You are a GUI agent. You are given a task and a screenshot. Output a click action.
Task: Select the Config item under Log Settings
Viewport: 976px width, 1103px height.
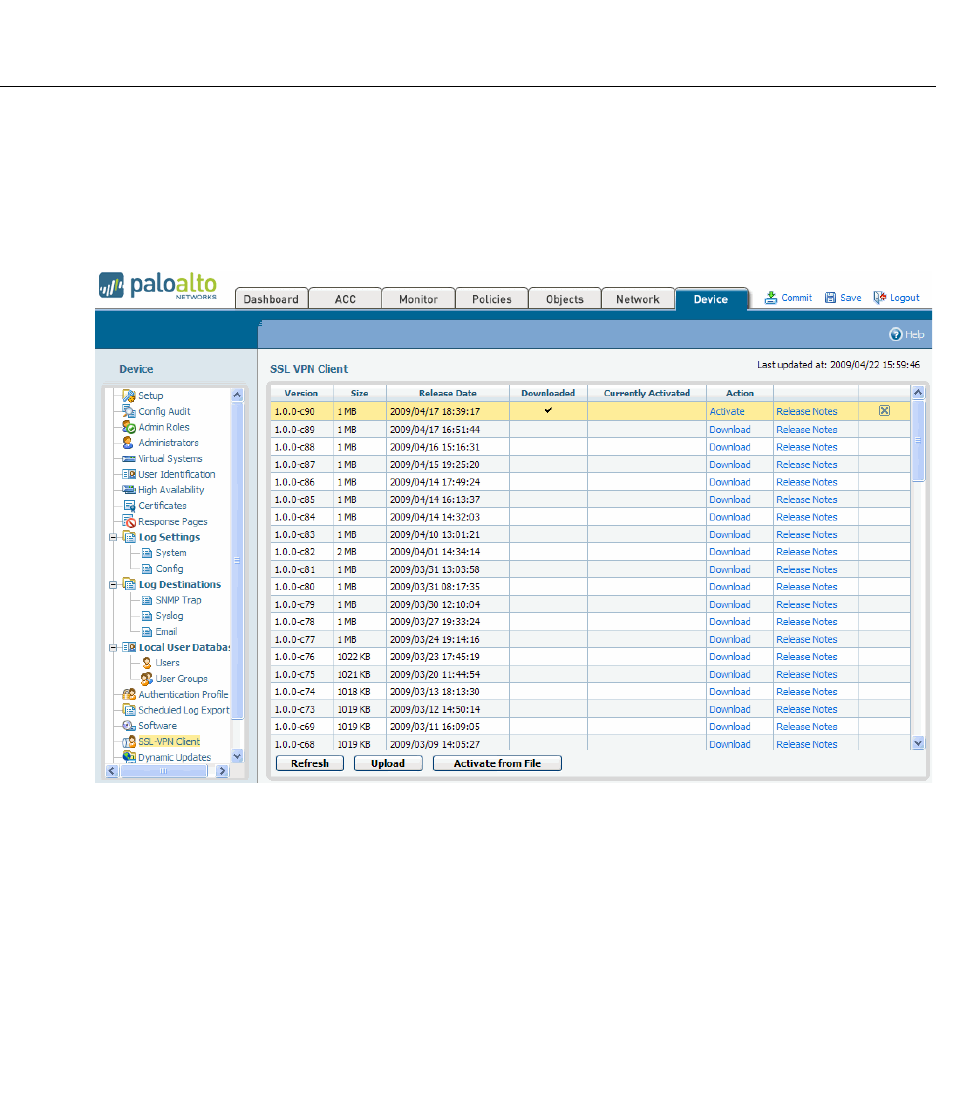(x=170, y=568)
